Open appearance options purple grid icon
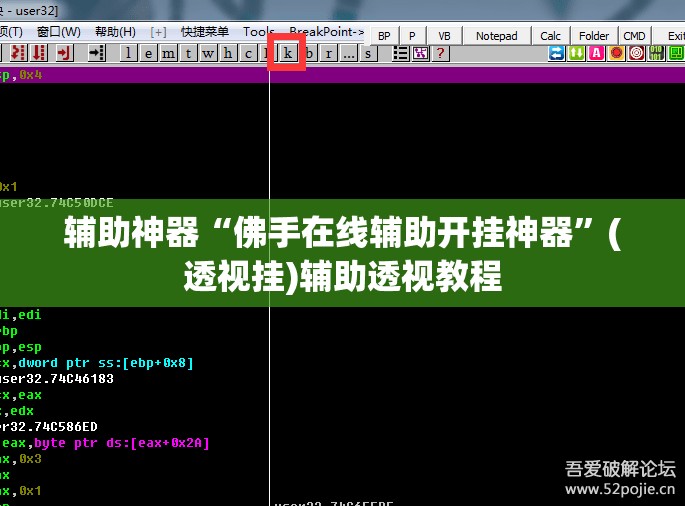 pos(420,53)
